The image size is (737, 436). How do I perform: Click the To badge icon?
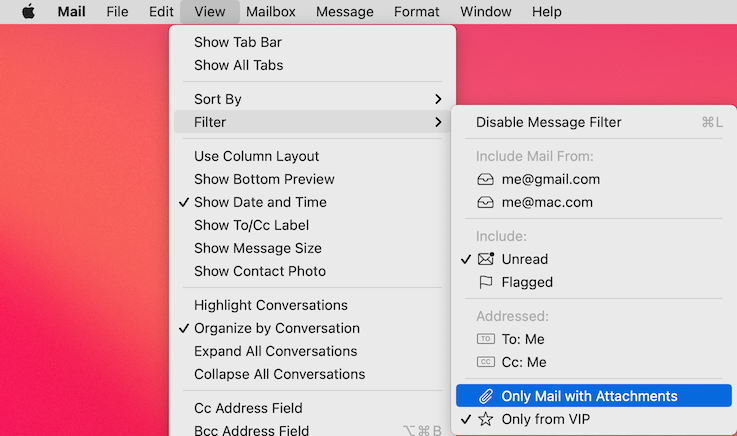[x=486, y=339]
